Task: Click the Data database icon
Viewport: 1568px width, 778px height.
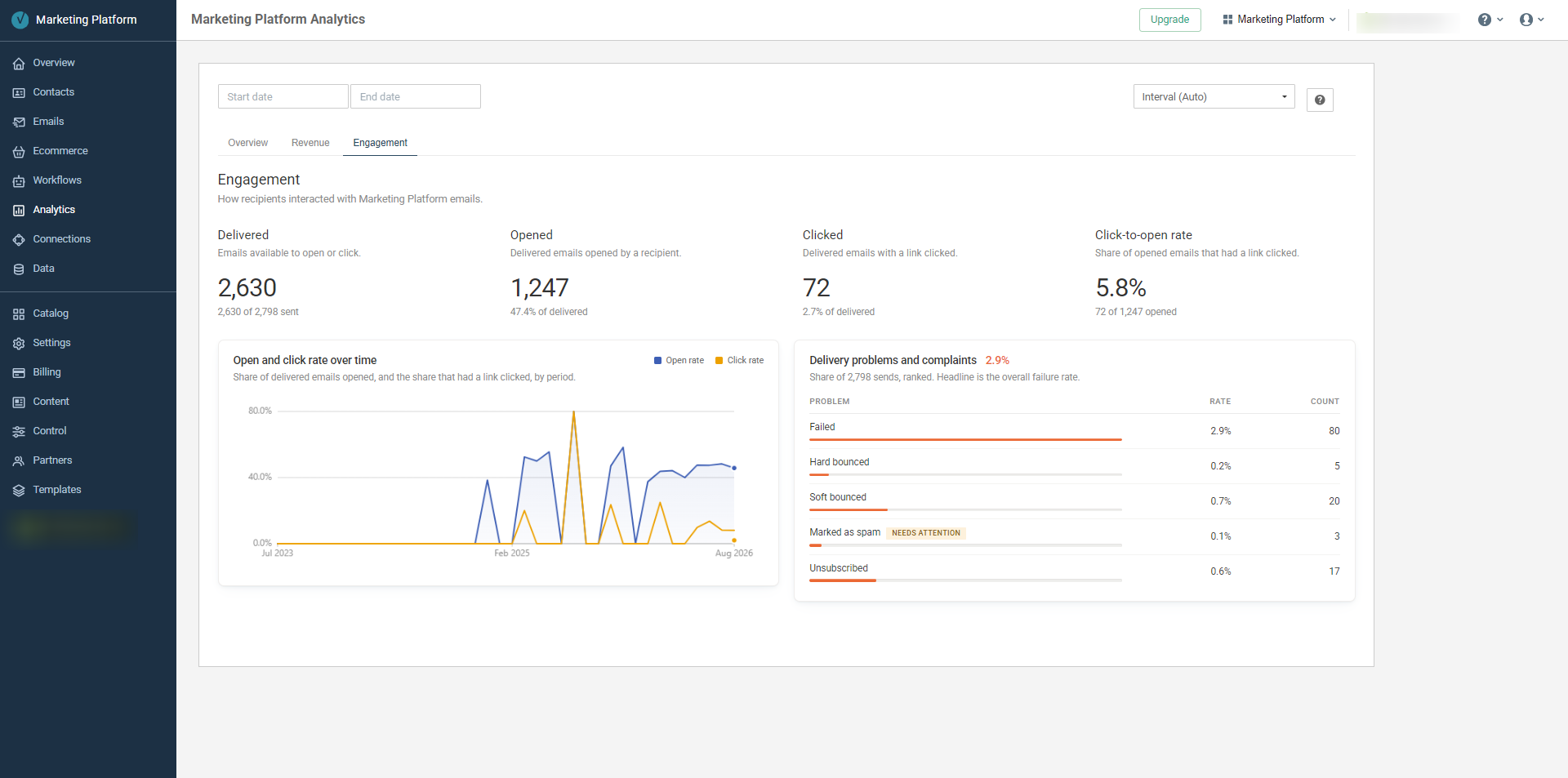Action: click(x=19, y=269)
